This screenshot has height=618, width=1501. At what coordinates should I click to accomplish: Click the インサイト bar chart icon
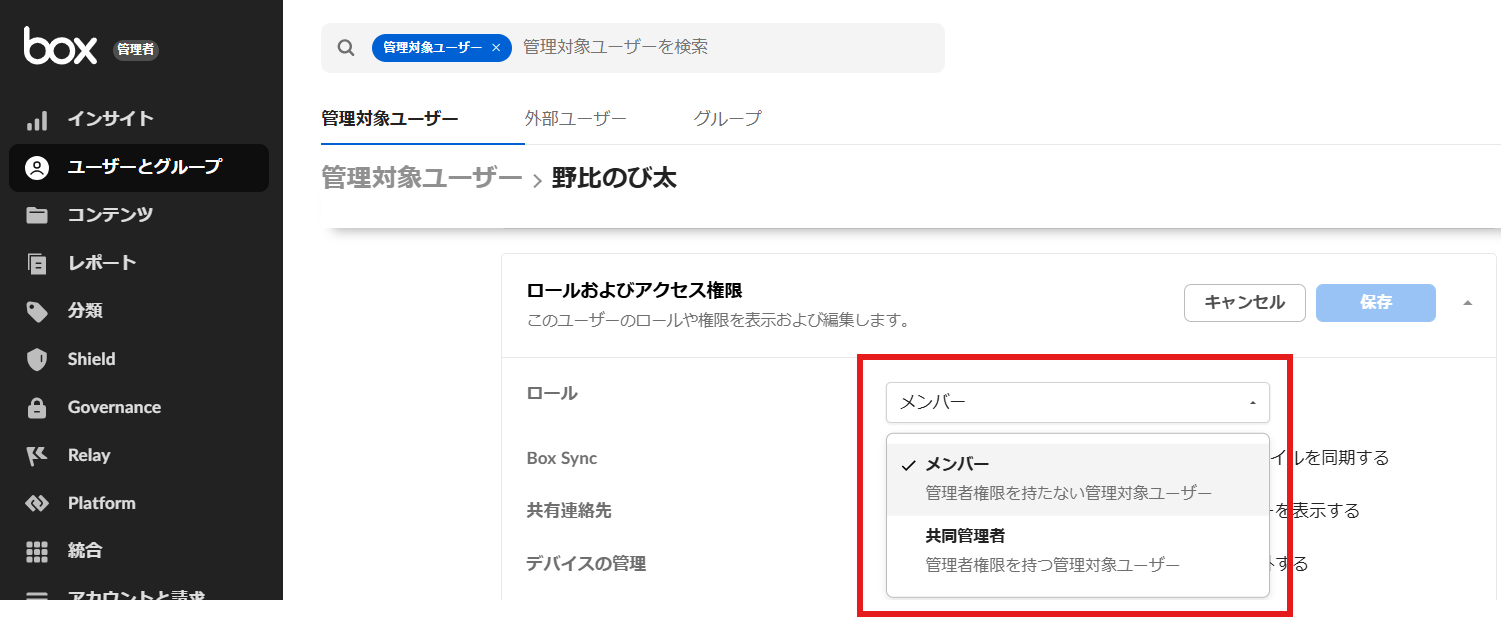37,120
